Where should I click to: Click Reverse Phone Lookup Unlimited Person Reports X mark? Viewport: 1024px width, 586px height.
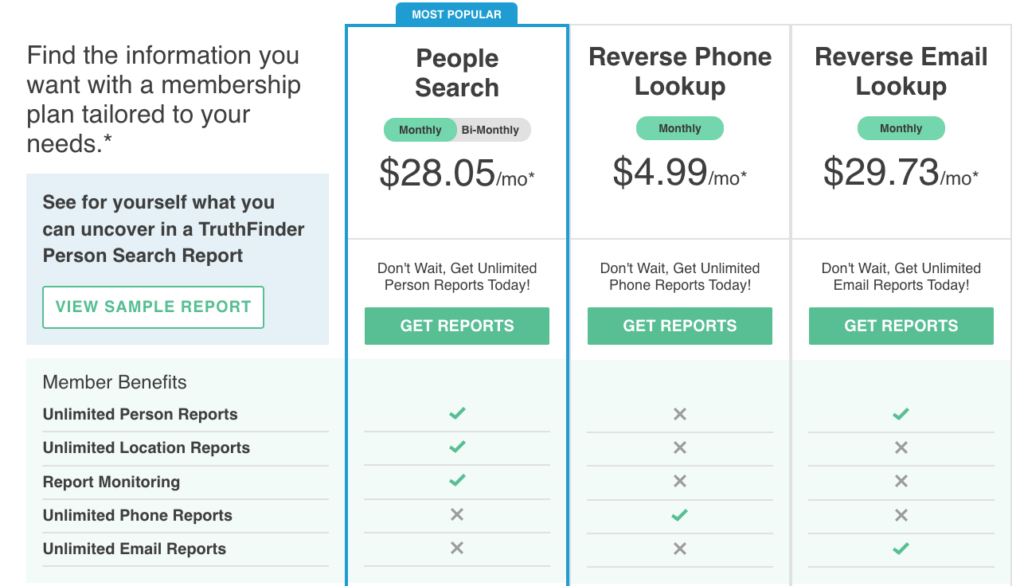[680, 414]
